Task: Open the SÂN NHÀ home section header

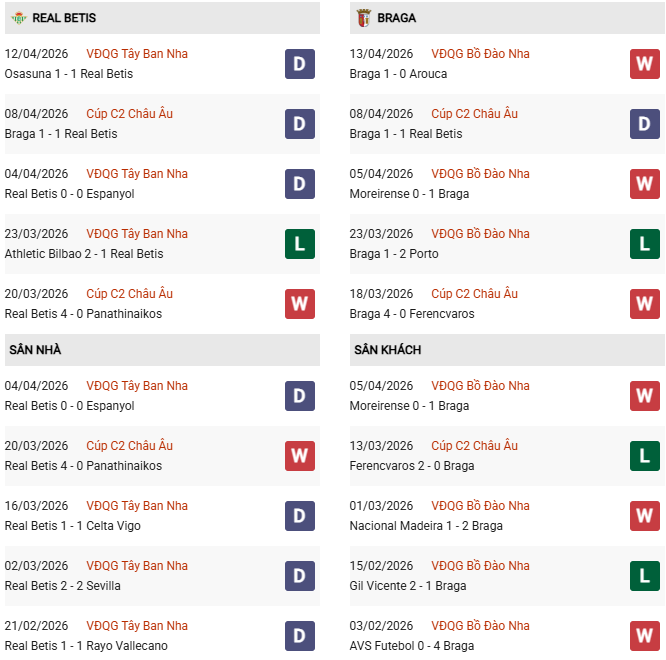Action: coord(35,350)
